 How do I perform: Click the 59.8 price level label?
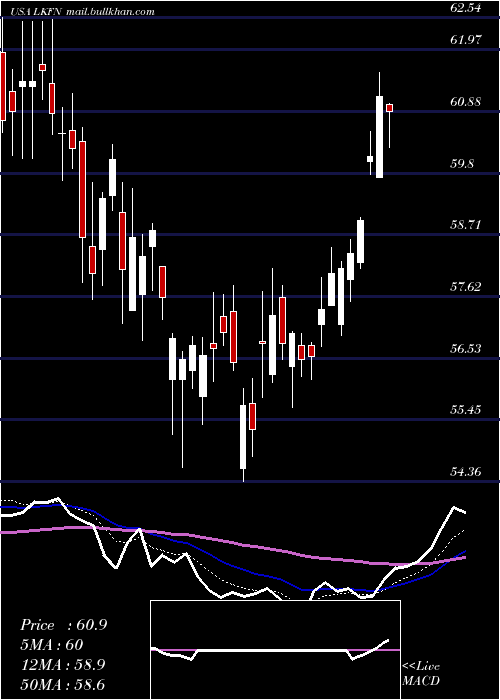click(x=462, y=164)
